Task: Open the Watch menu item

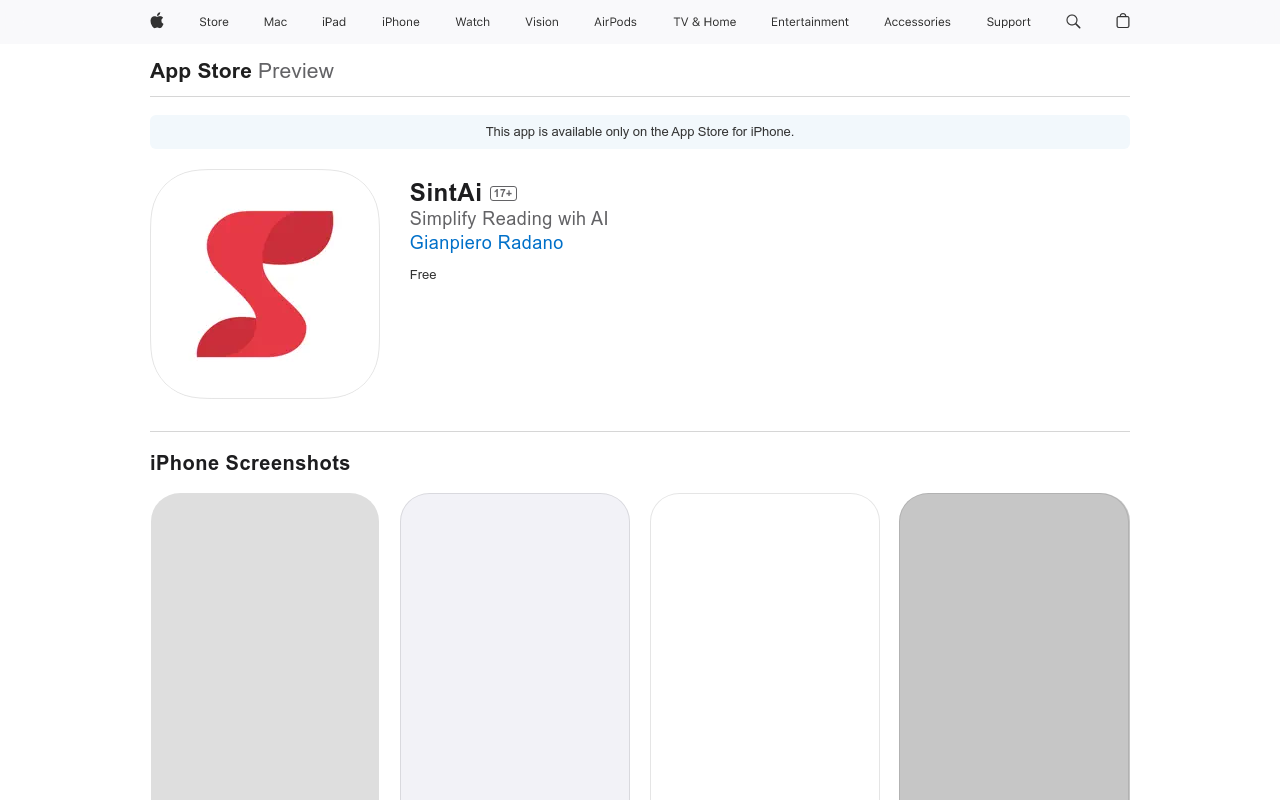Action: pos(473,22)
